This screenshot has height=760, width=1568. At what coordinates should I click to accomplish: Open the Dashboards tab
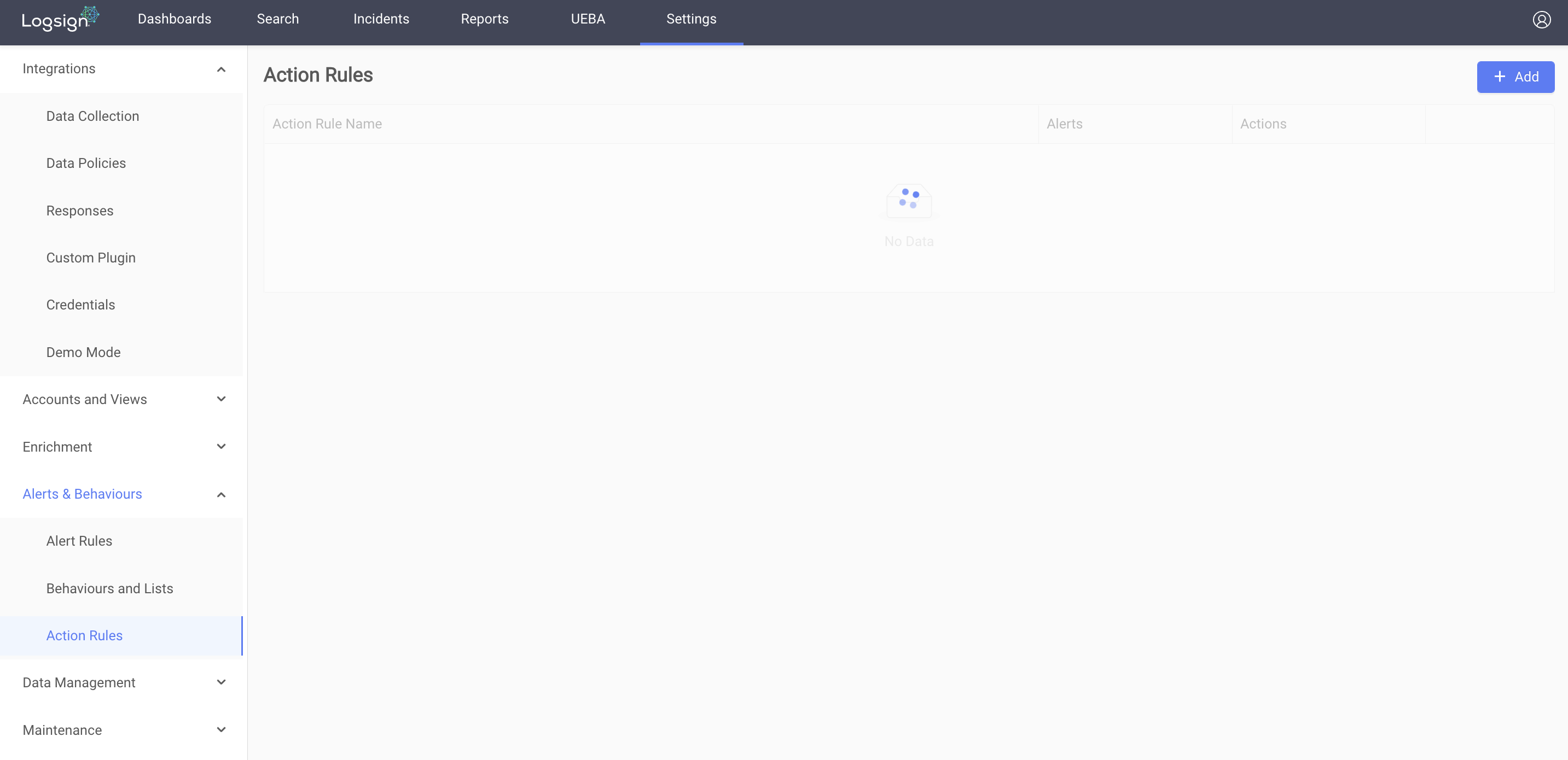[174, 19]
